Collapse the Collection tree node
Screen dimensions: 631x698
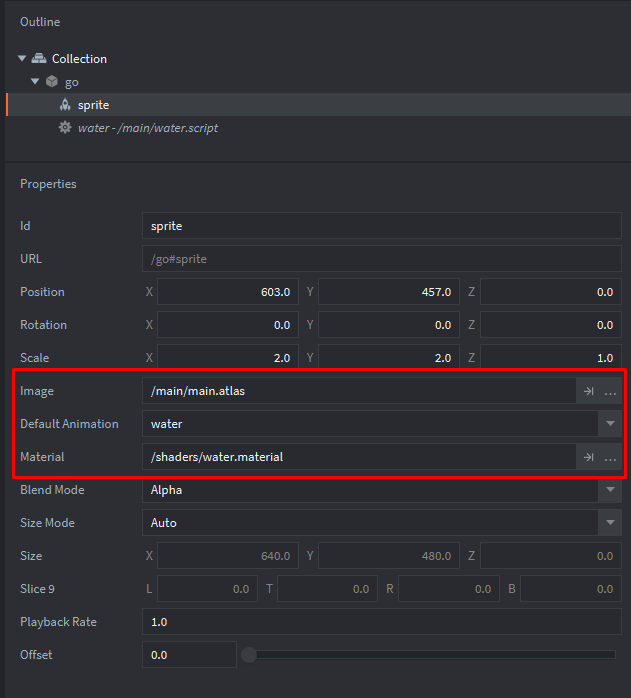pyautogui.click(x=22, y=59)
